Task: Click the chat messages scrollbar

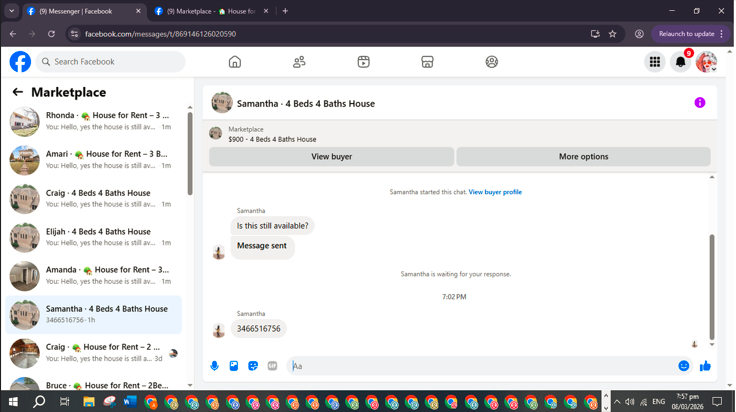Action: [x=712, y=287]
